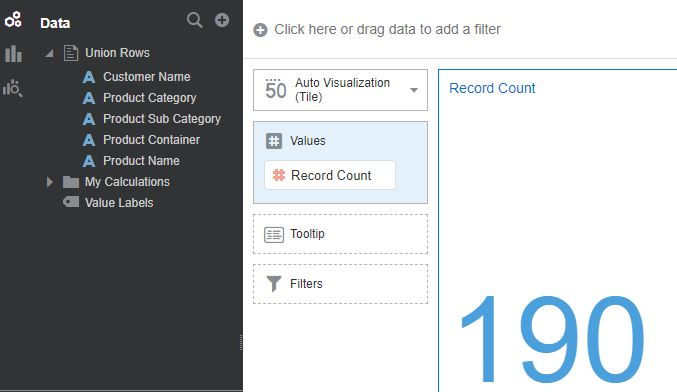Select the Product Sub Category attribute icon
Image resolution: width=677 pixels, height=392 pixels.
89,119
